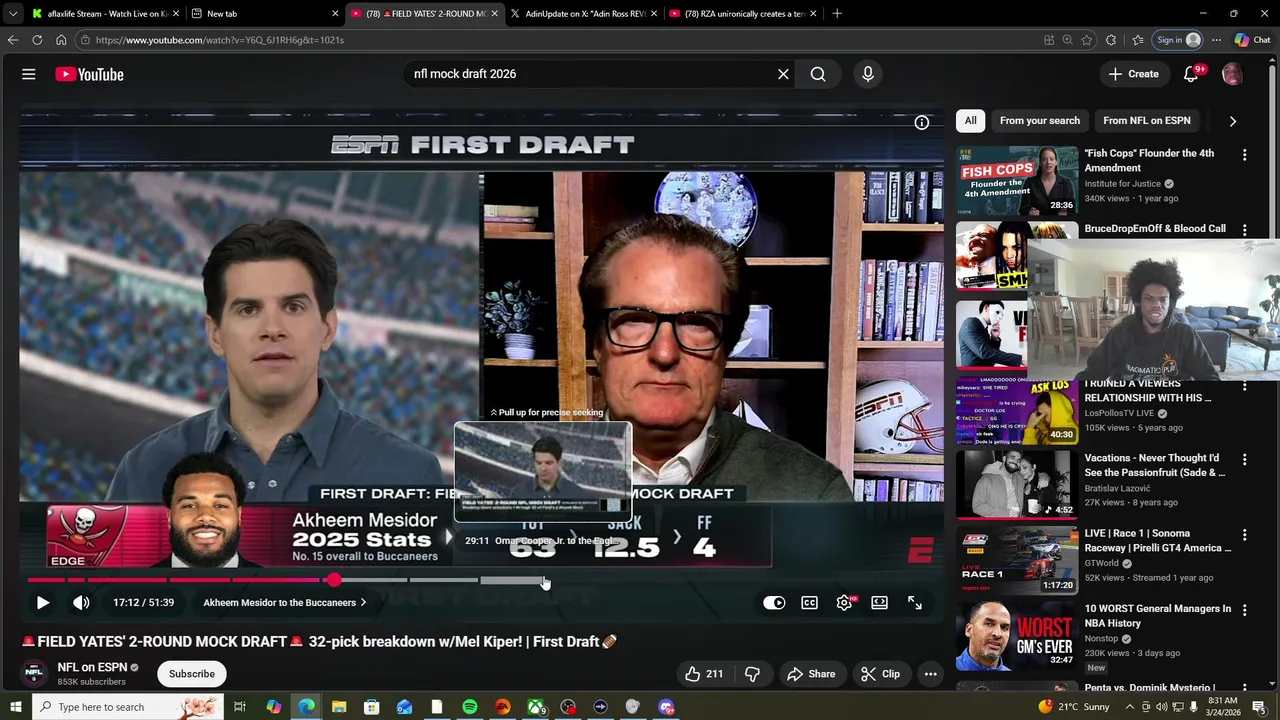
Task: Go to the YouTube home logo
Action: coord(89,74)
